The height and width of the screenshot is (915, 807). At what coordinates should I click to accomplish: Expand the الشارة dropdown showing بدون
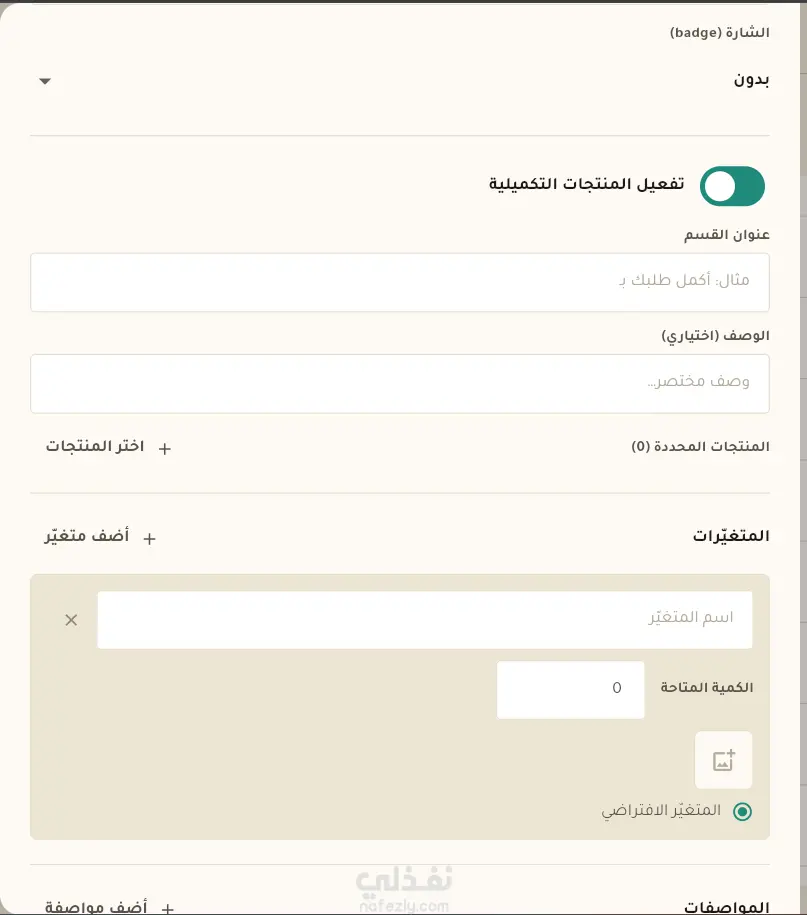(400, 81)
